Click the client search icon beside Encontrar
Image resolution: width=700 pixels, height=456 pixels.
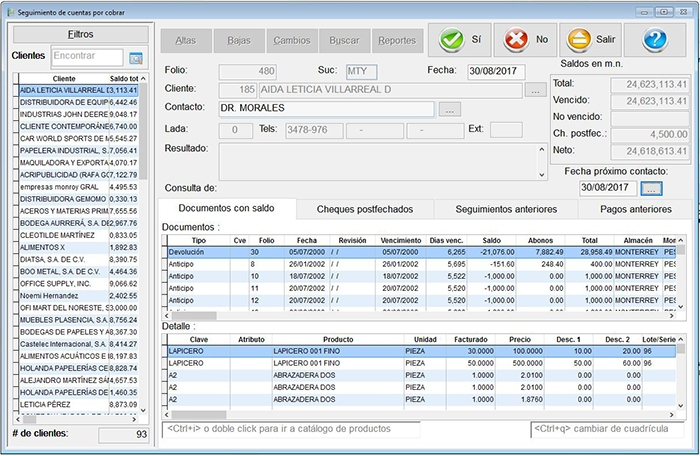[136, 58]
